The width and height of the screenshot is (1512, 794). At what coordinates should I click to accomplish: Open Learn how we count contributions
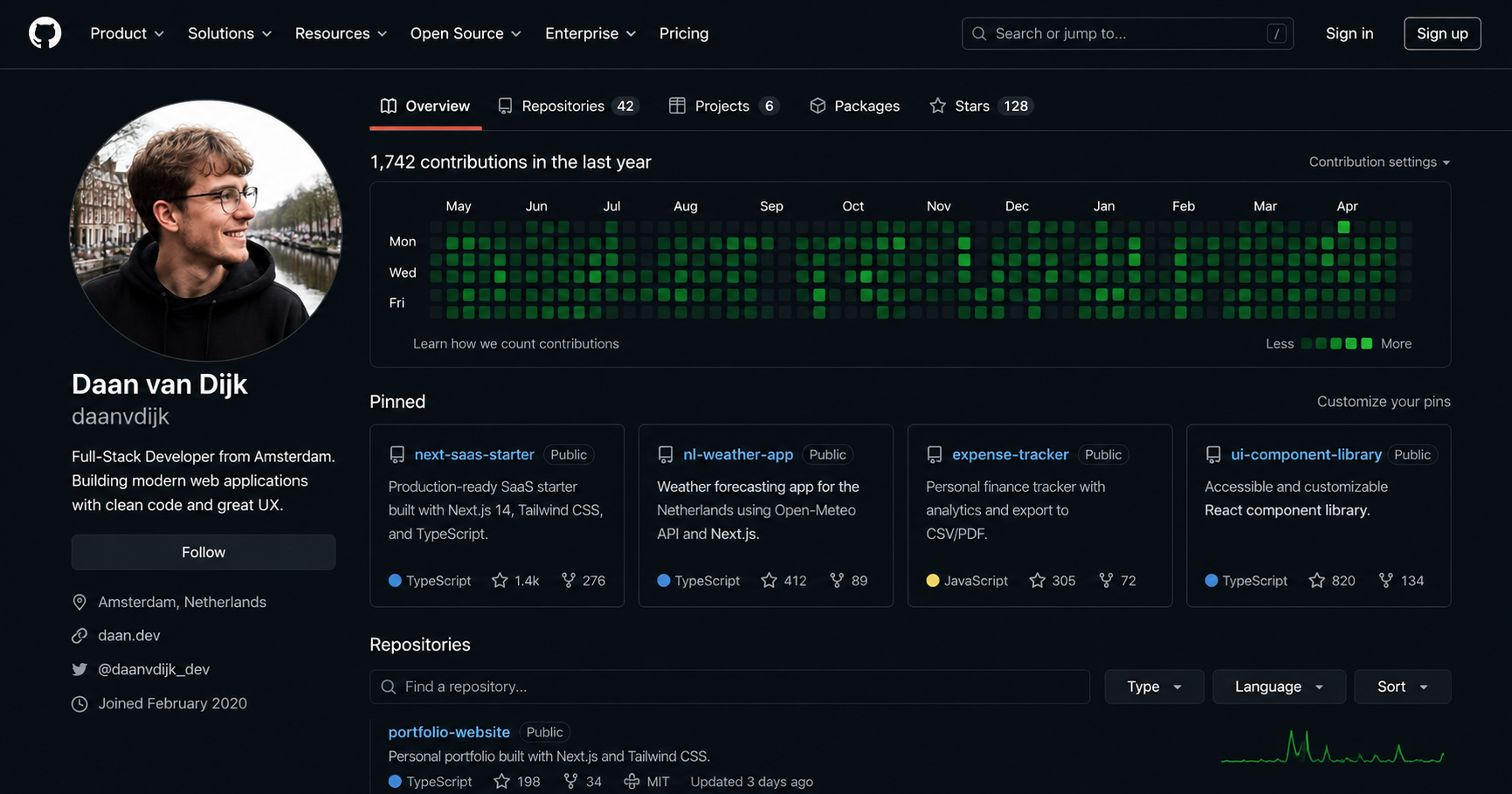516,344
